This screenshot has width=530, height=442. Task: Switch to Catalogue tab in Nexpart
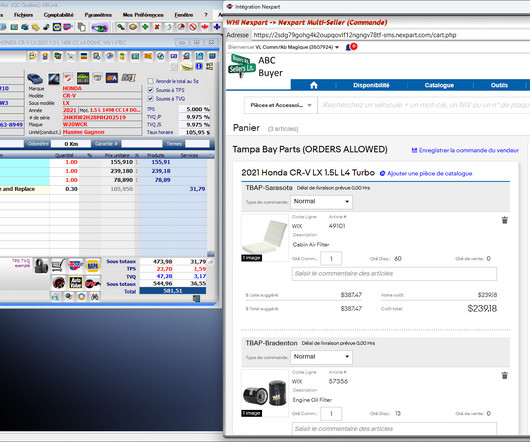click(439, 85)
